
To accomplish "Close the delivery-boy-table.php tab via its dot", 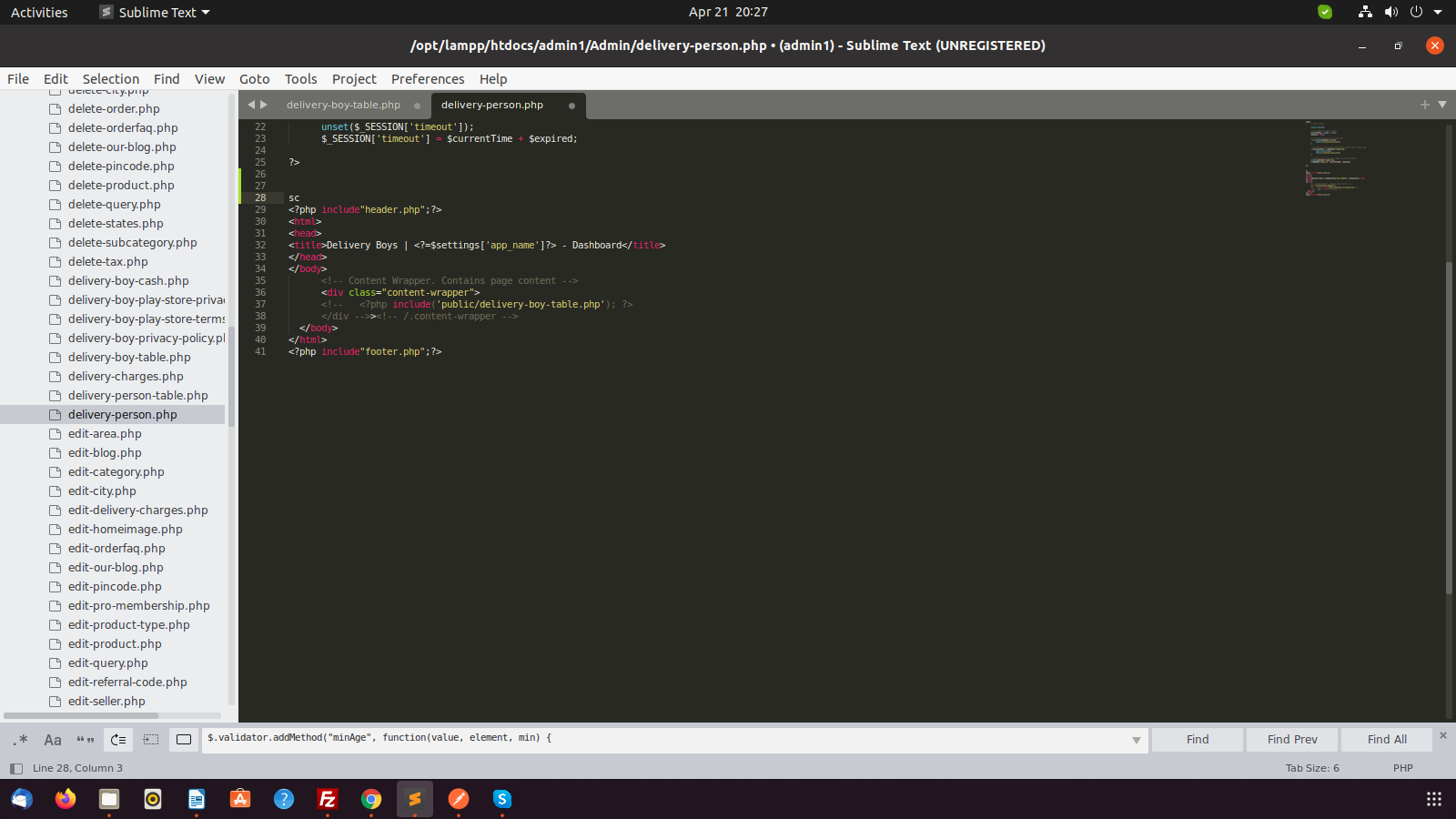I will pyautogui.click(x=418, y=106).
